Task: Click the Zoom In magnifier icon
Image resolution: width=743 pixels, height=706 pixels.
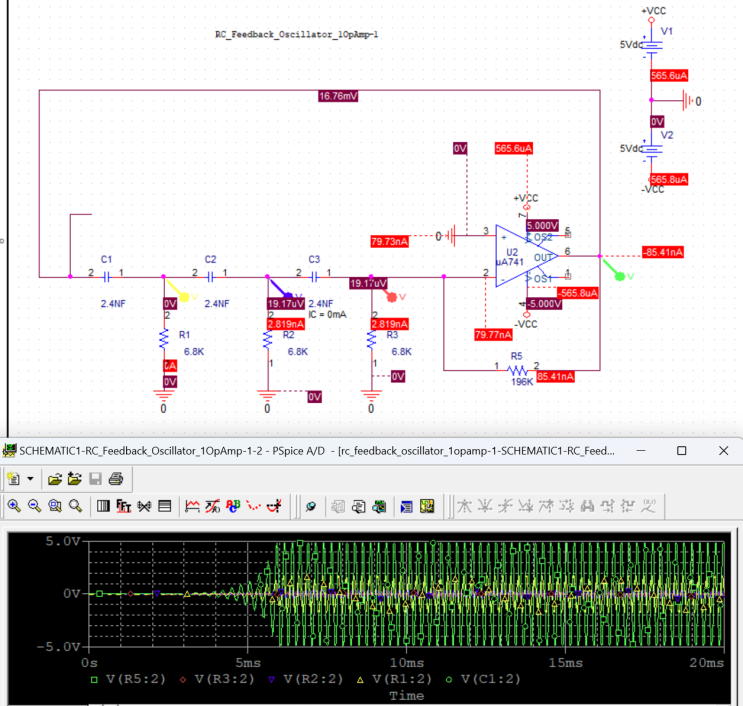Action: 14,506
